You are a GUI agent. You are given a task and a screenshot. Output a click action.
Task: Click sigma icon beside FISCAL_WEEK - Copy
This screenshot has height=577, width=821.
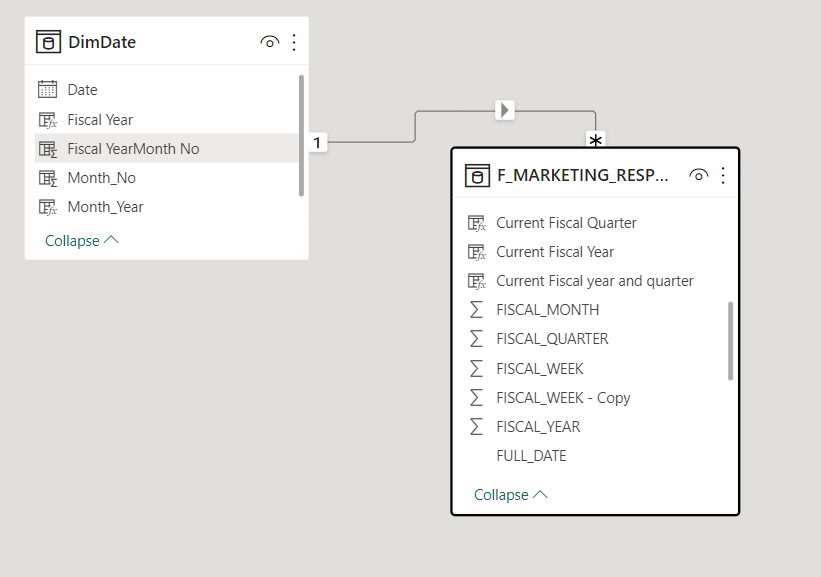pos(476,397)
